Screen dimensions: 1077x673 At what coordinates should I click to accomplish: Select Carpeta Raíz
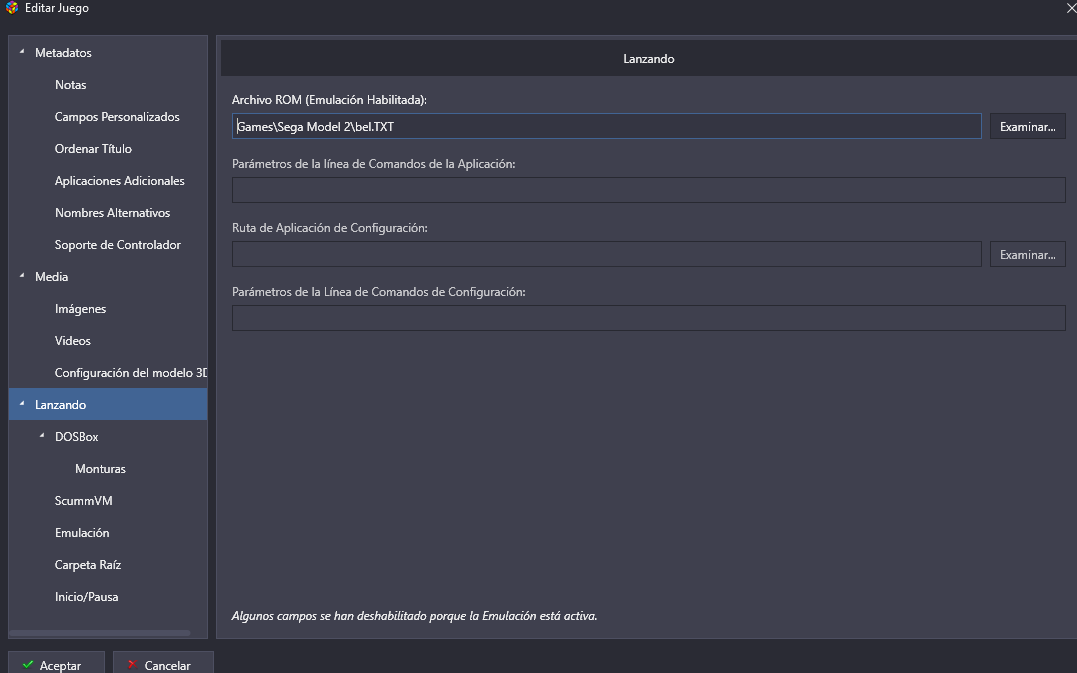(88, 564)
